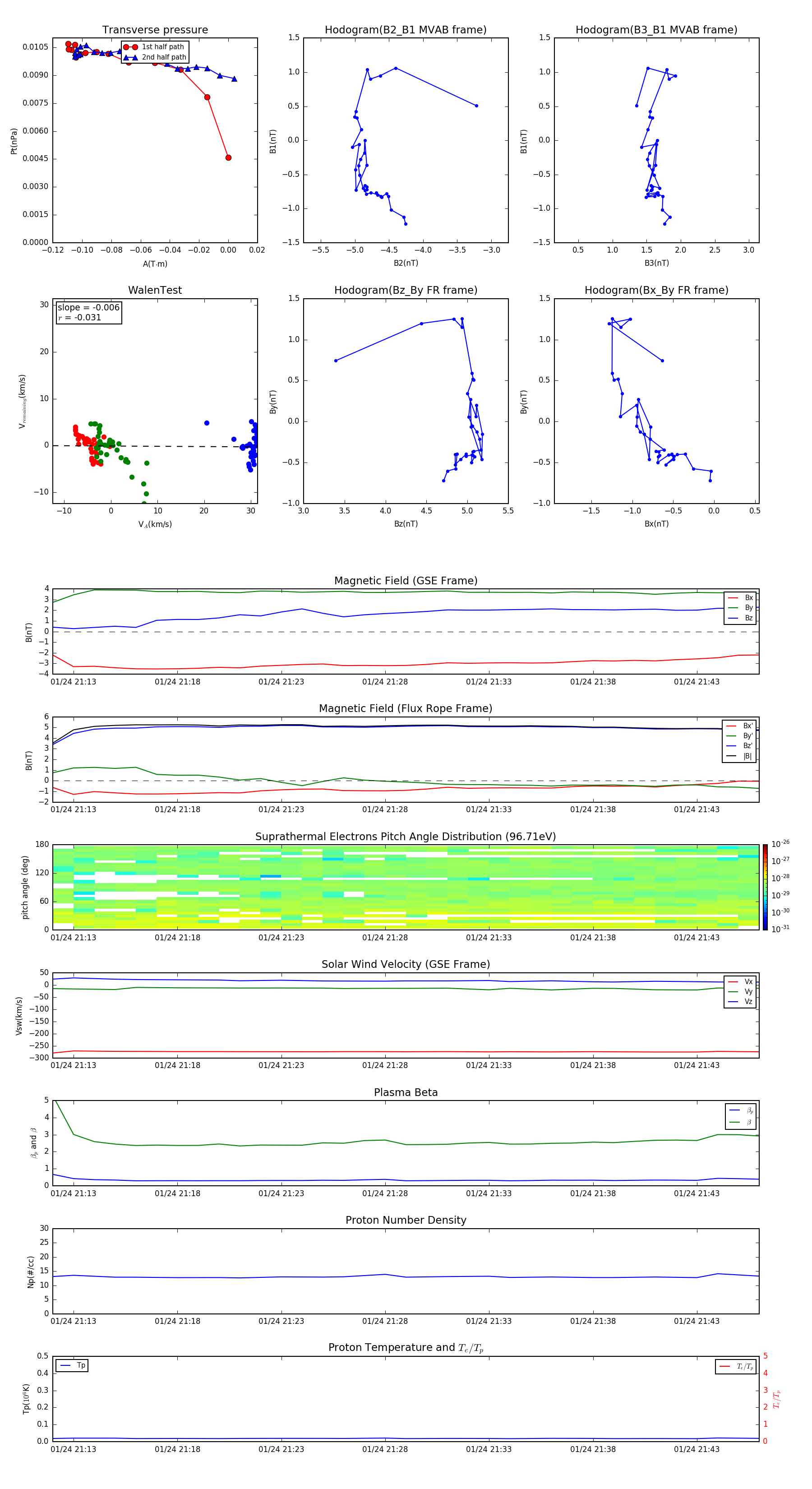Click the 'B3(nT)' axis label
Viewport: 812px width, 1489px height.
[656, 263]
